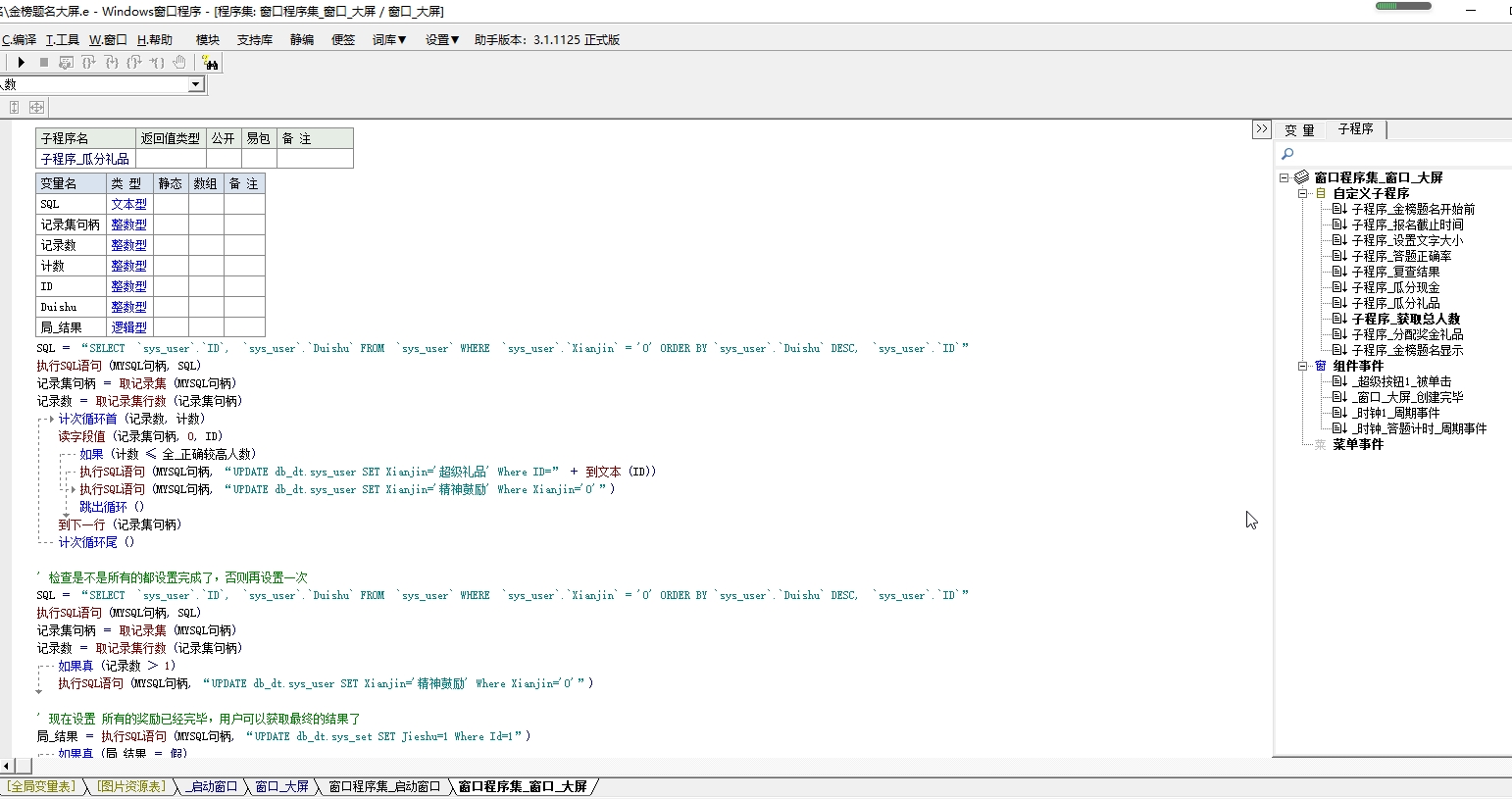This screenshot has width=1512, height=799.
Task: Open the 设置 dropdown menu
Action: pyautogui.click(x=442, y=40)
